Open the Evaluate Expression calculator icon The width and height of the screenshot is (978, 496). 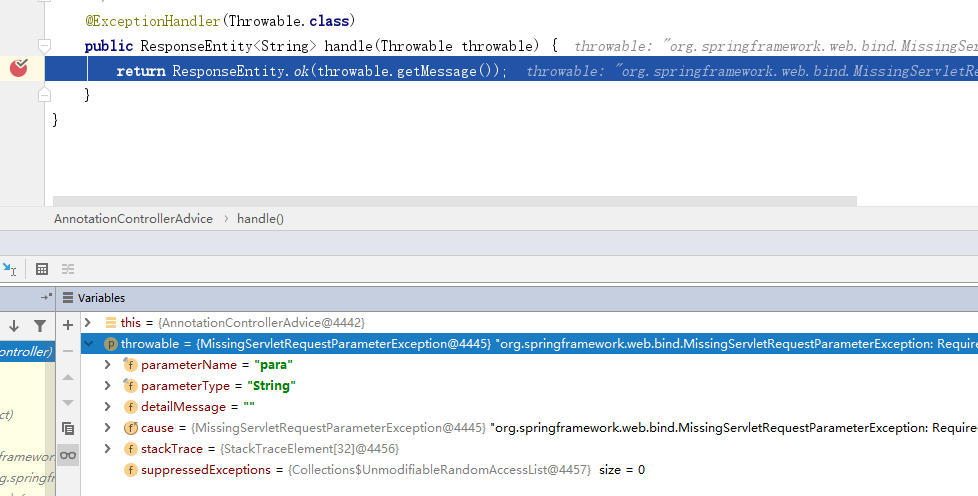(x=42, y=269)
